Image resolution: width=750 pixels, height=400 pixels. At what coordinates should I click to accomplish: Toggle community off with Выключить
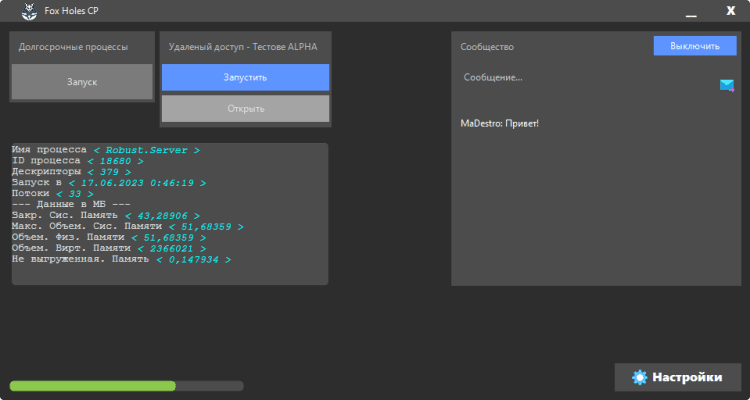coord(694,46)
